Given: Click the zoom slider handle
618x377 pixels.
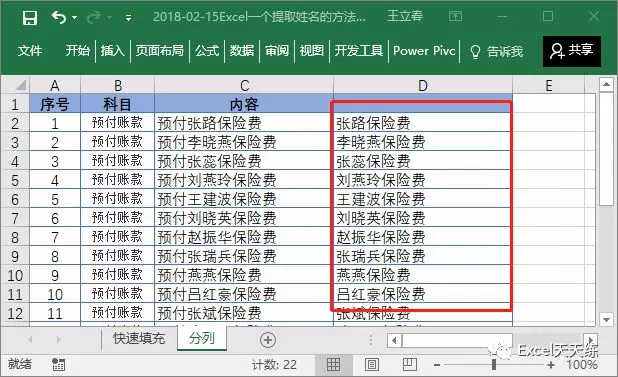Looking at the screenshot, I should coord(493,365).
